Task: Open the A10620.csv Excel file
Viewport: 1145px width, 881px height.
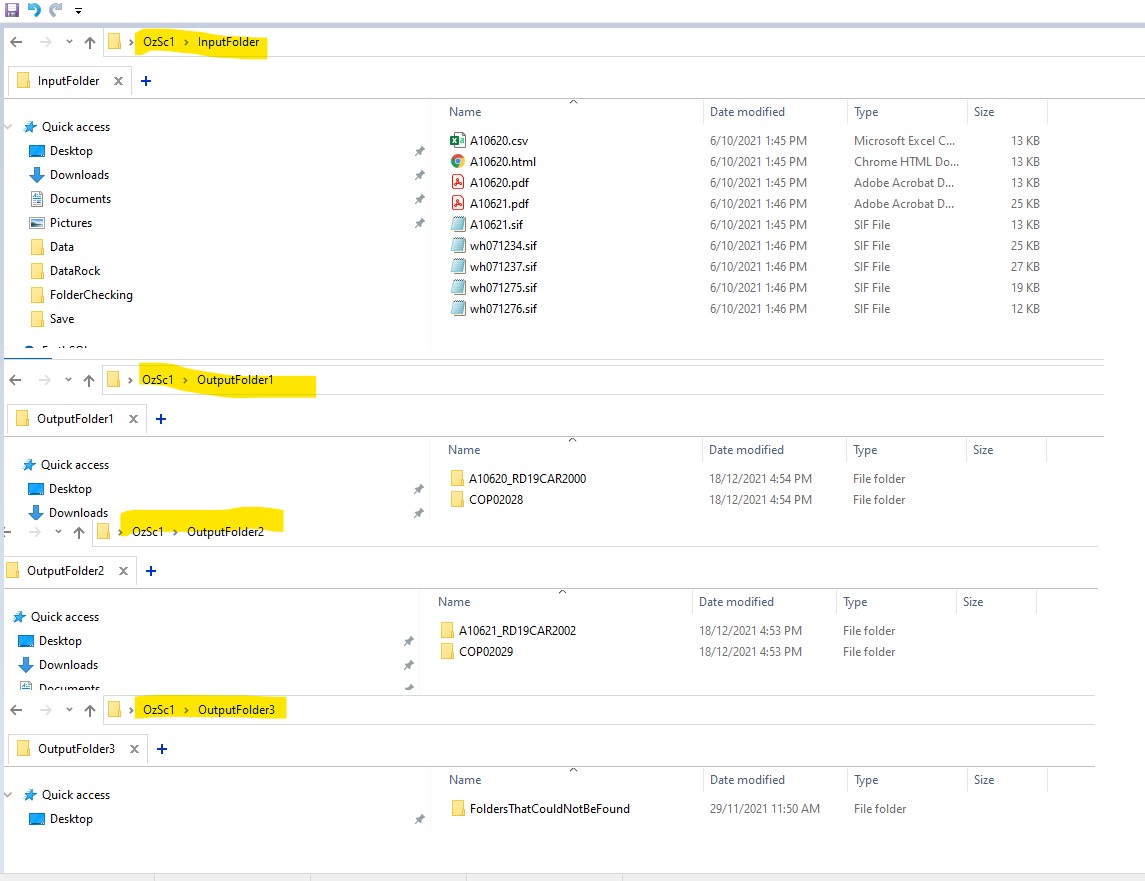Action: click(498, 141)
